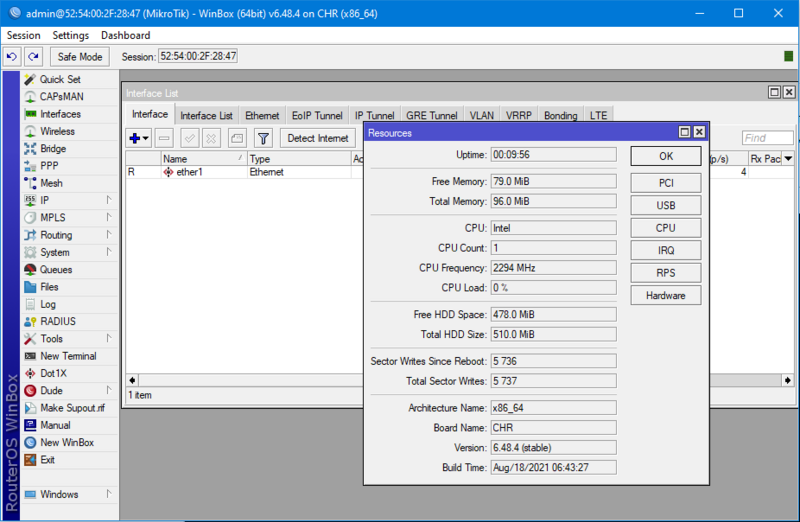
Task: Open Wireless sidebar item
Action: (x=57, y=131)
